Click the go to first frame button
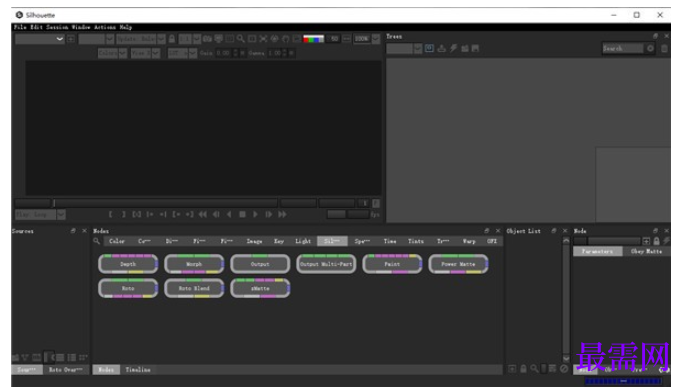Screen dimensions: 688x388 202,215
